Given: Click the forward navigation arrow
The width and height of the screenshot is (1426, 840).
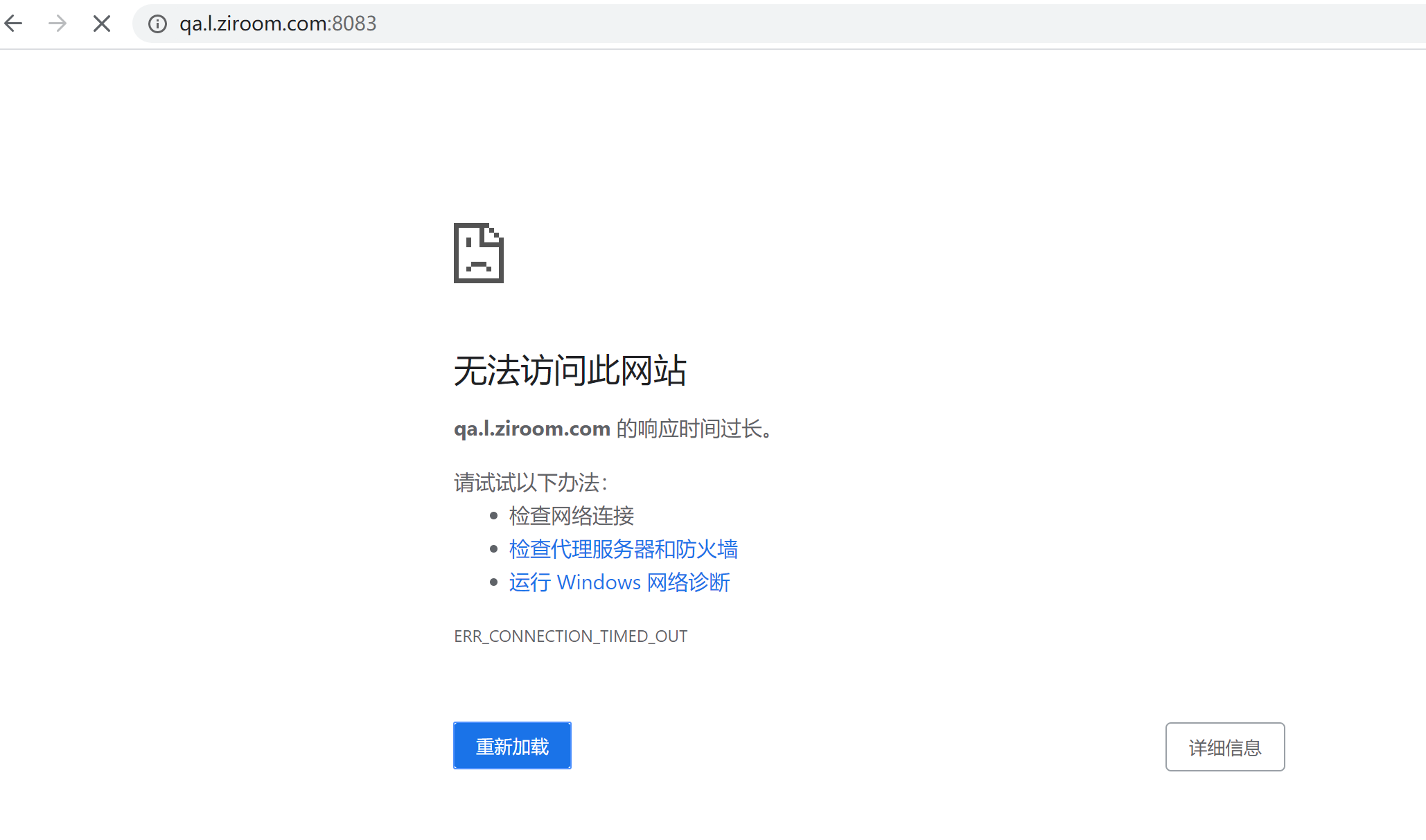Looking at the screenshot, I should [57, 24].
